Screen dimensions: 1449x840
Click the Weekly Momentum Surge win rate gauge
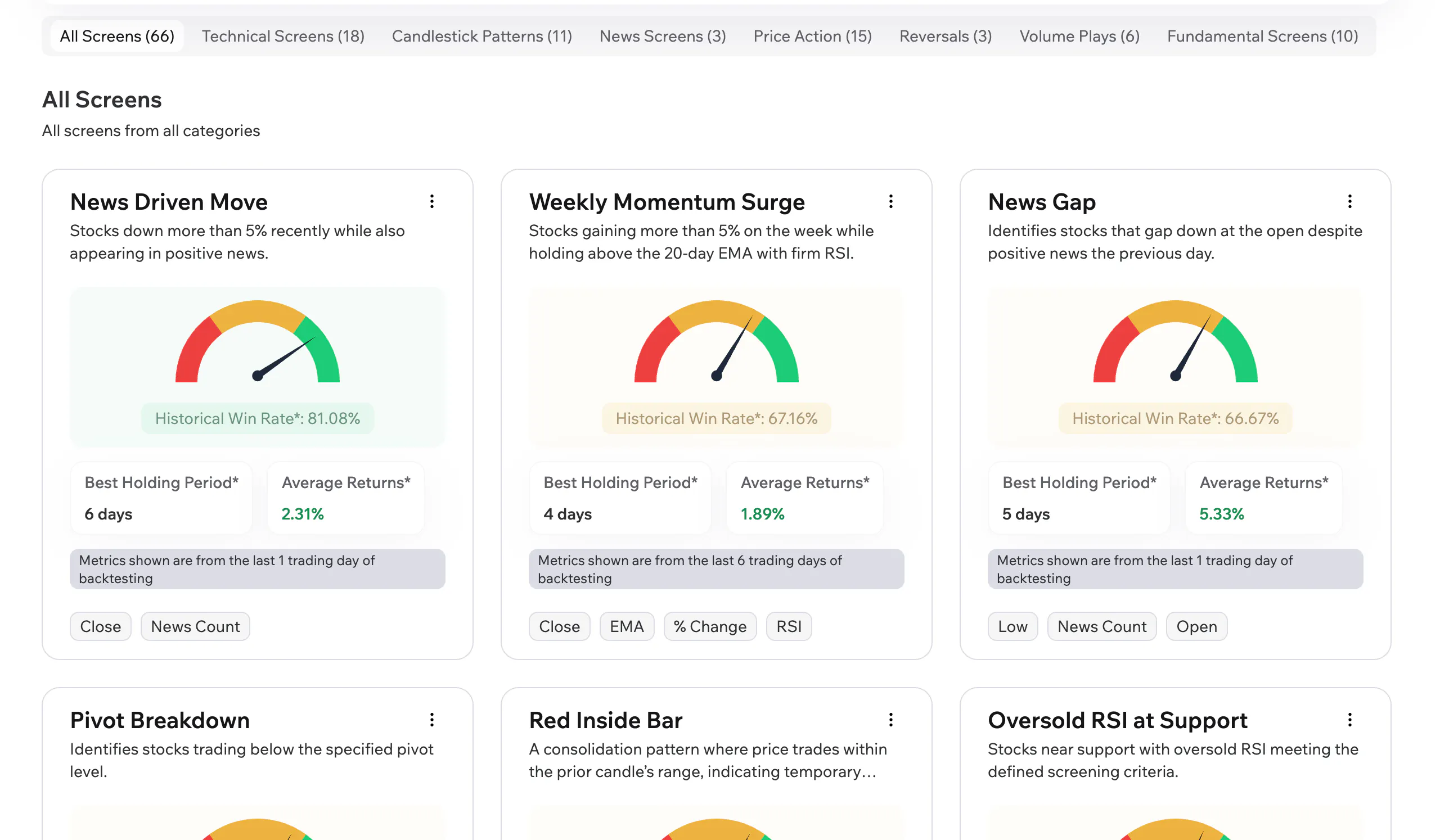[x=717, y=341]
